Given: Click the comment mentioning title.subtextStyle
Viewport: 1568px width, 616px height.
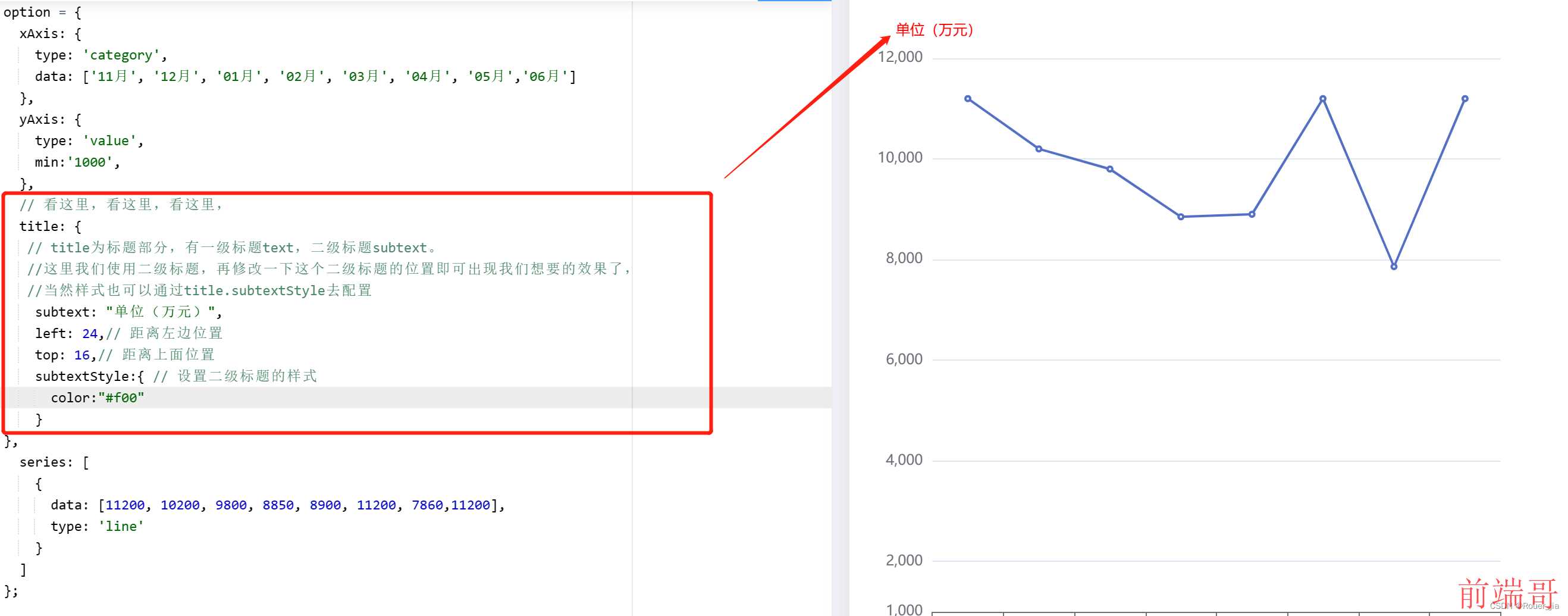Looking at the screenshot, I should tap(200, 290).
